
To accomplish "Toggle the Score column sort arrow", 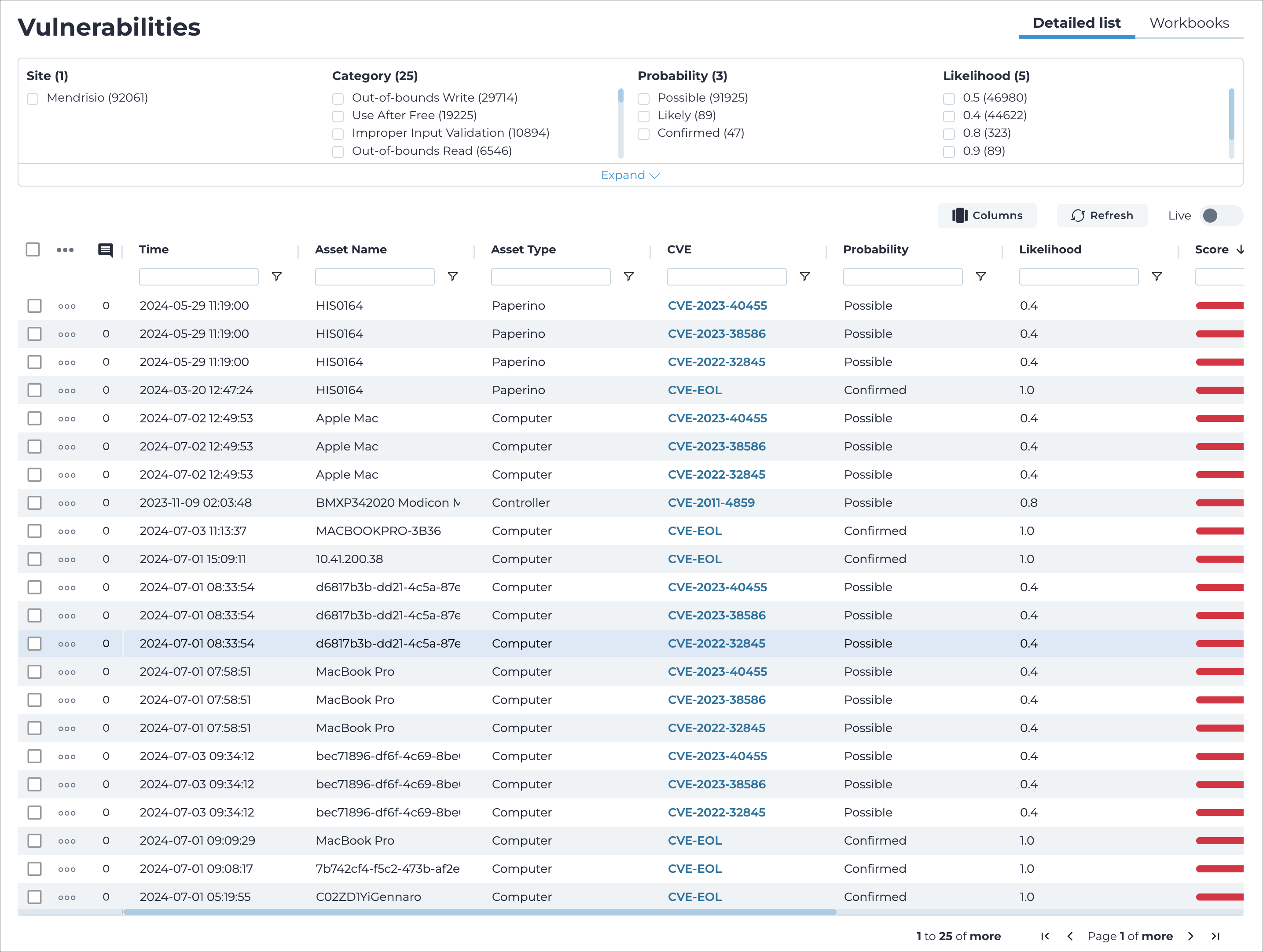I will [x=1240, y=249].
